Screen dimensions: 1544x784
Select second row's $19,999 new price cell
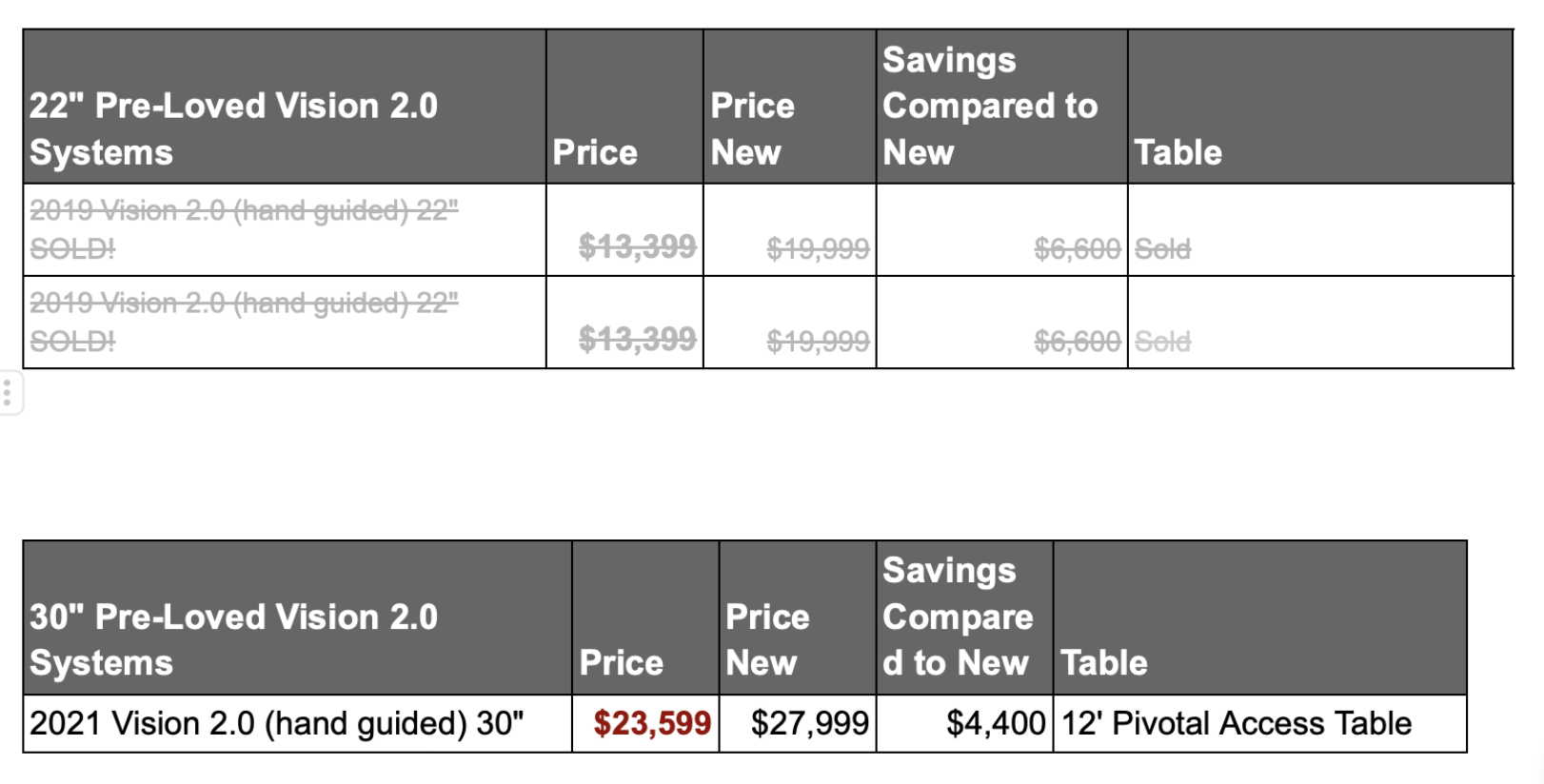click(790, 323)
